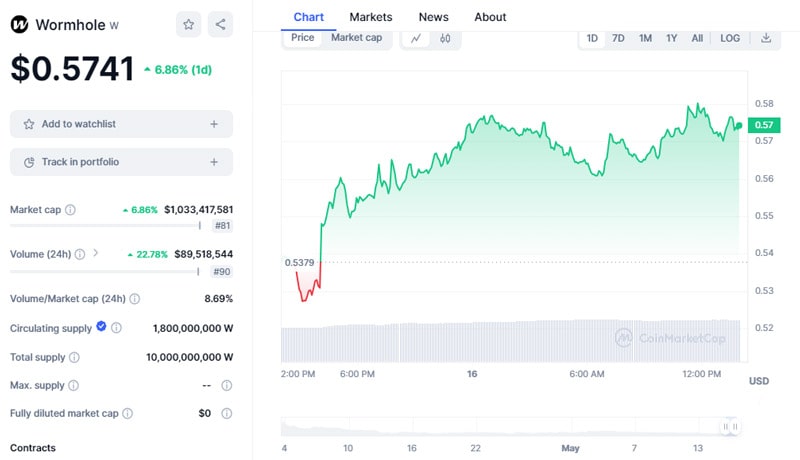Click the Wormhole coin logo
Viewport: 800px width, 460px height.
point(19,24)
